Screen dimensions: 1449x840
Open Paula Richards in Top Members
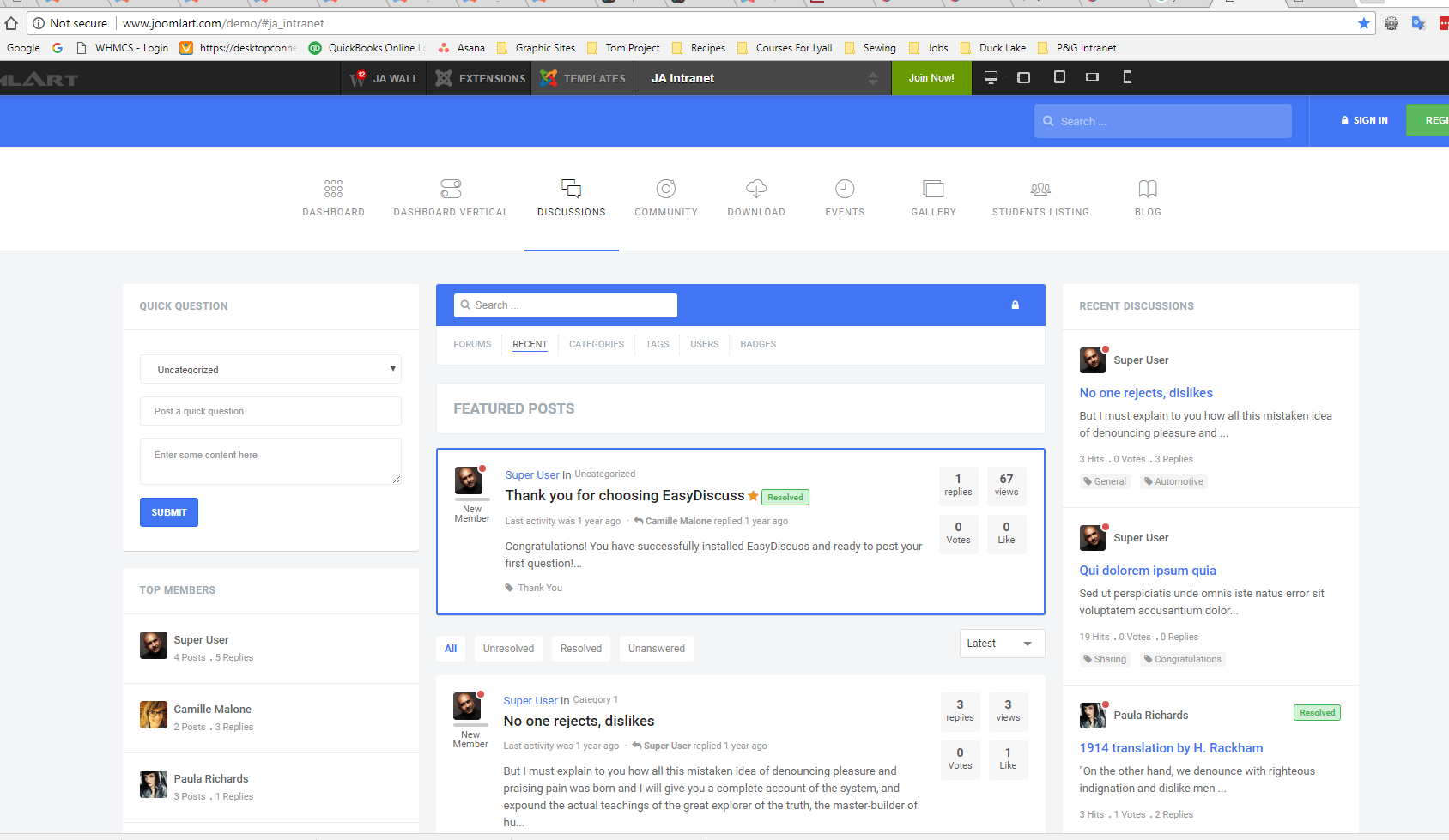pos(211,779)
